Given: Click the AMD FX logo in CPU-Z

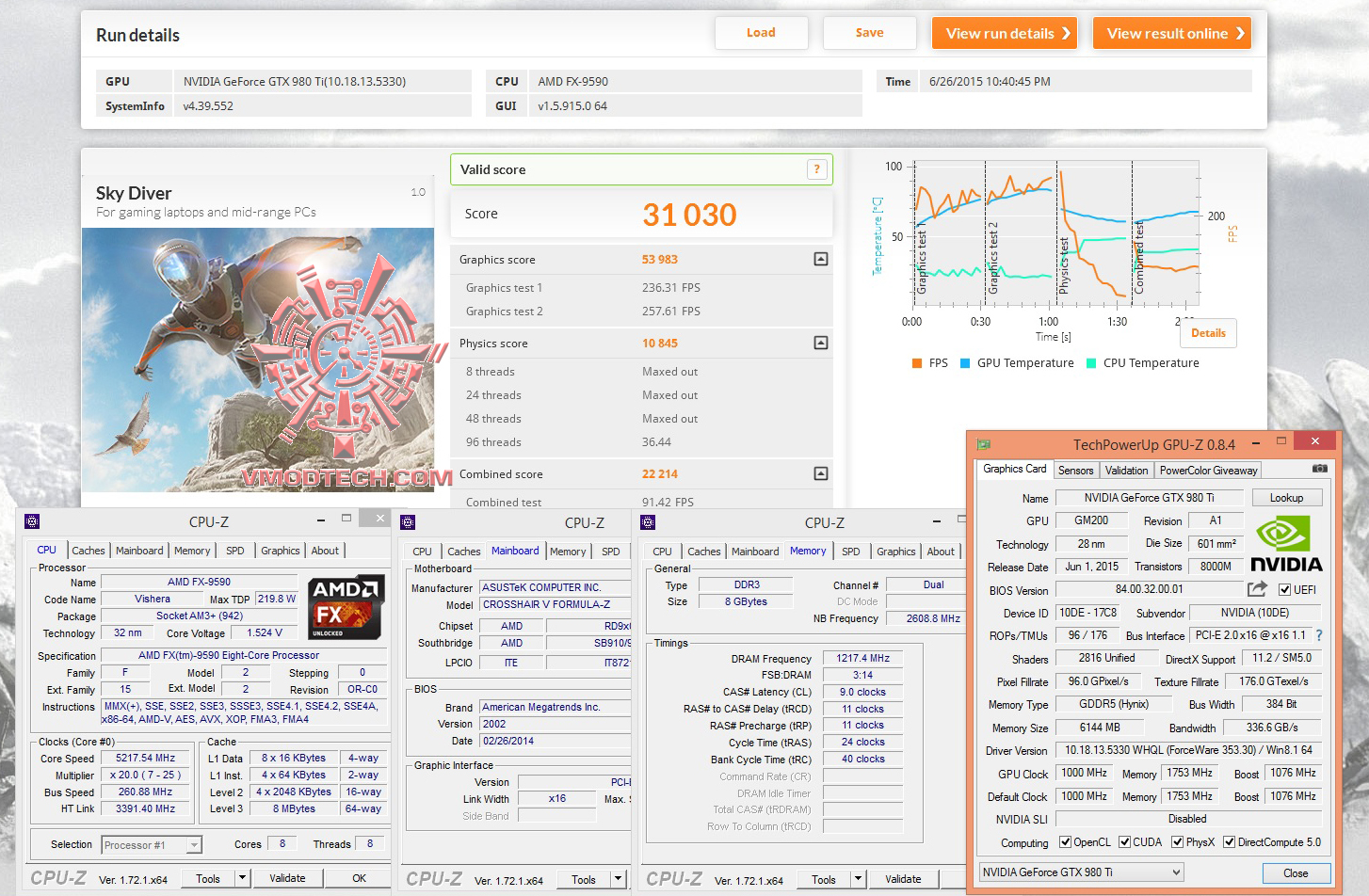Looking at the screenshot, I should coord(347,608).
